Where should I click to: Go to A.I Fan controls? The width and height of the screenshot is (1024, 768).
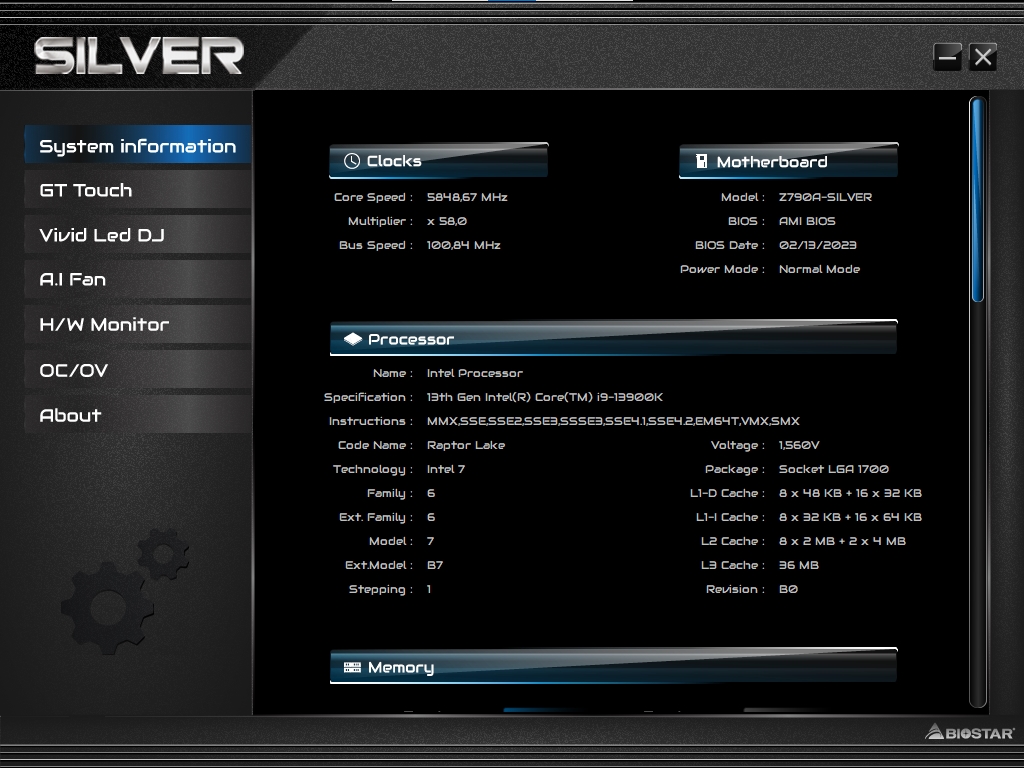click(138, 280)
